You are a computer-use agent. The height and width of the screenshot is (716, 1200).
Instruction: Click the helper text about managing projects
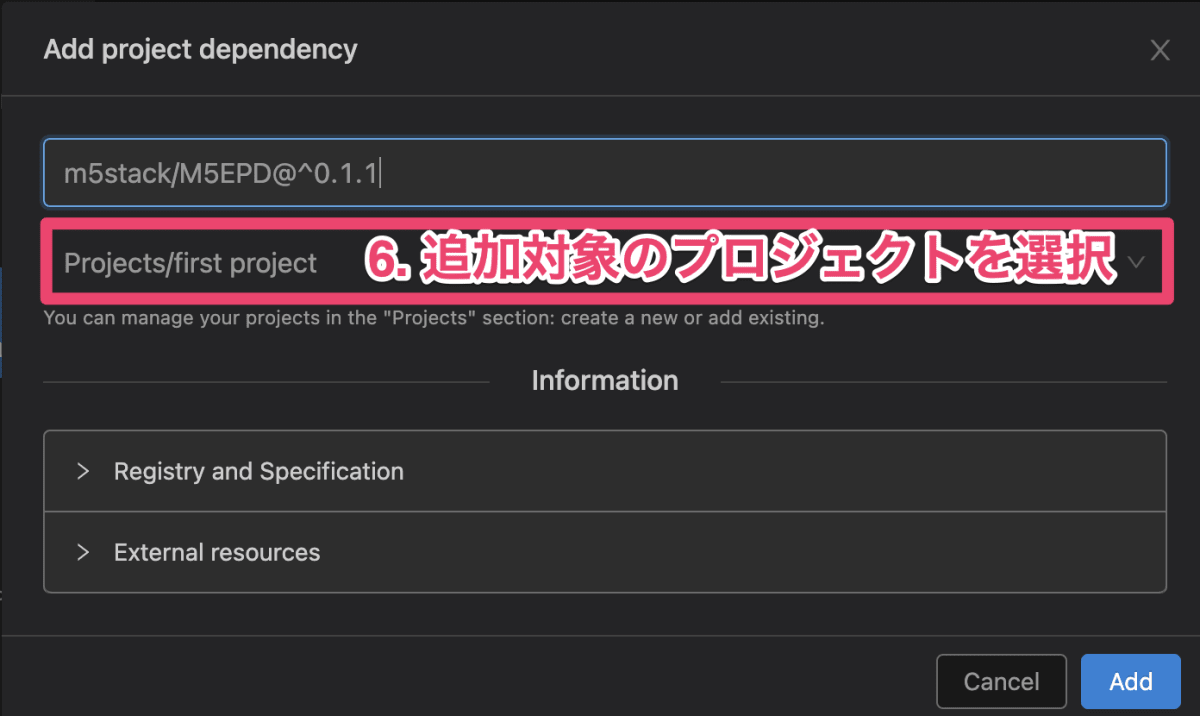click(x=434, y=319)
